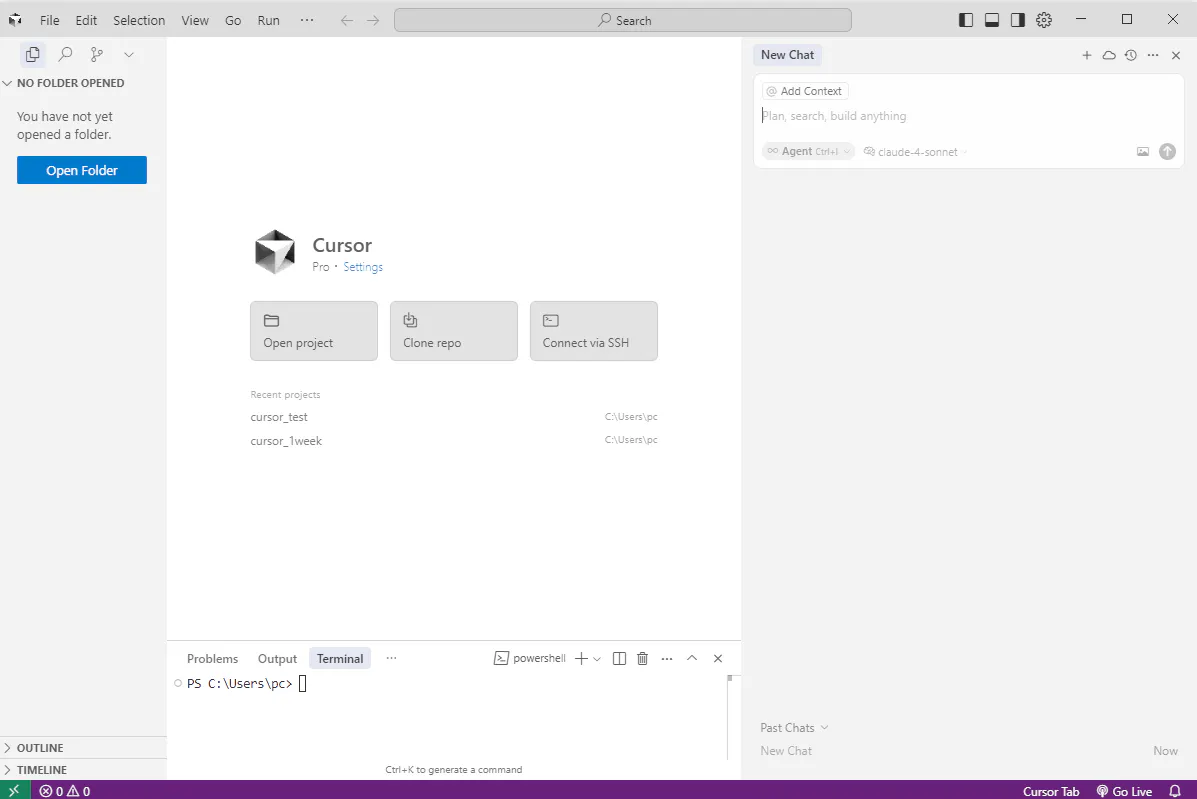
Task: Collapse the Past Chats list
Action: tap(794, 727)
